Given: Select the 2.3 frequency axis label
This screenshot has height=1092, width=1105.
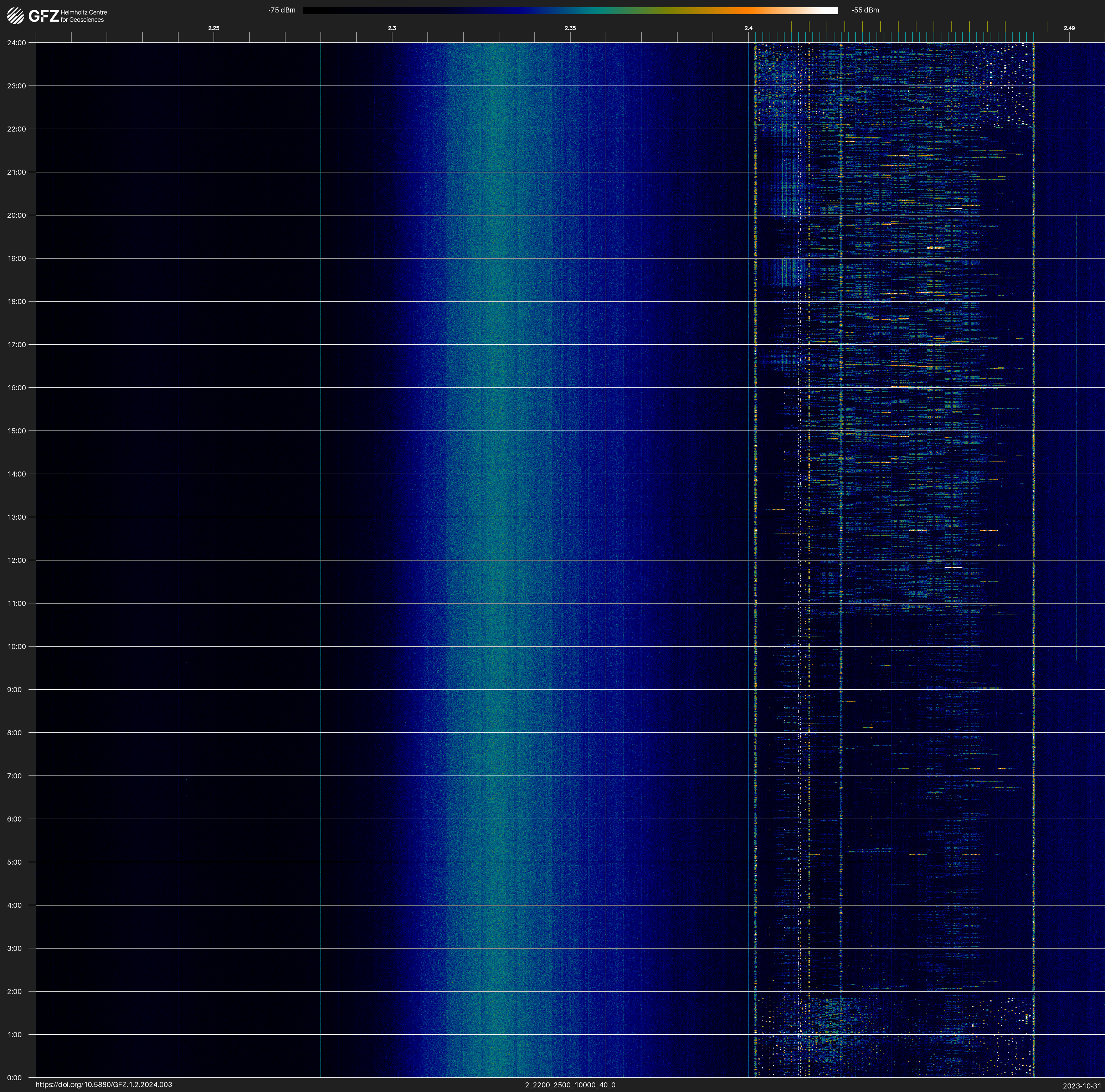Looking at the screenshot, I should pos(392,28).
